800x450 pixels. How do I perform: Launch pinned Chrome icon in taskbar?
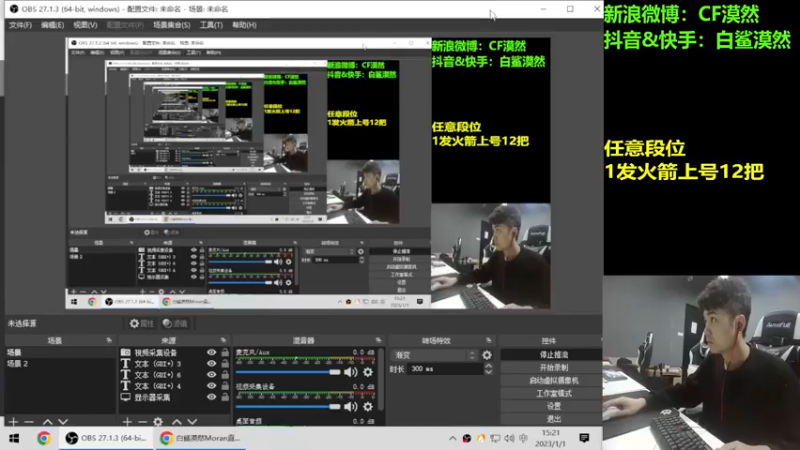point(44,438)
